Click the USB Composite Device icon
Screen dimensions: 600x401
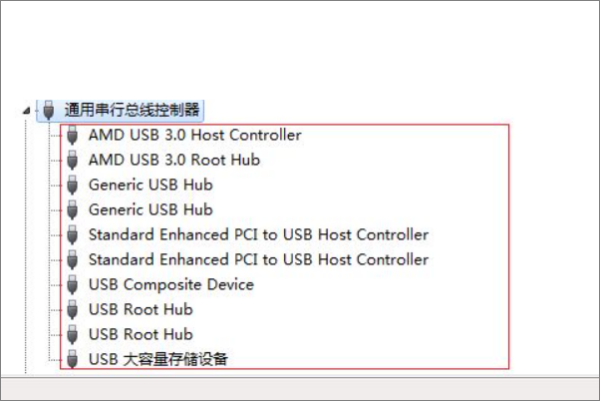pyautogui.click(x=72, y=284)
